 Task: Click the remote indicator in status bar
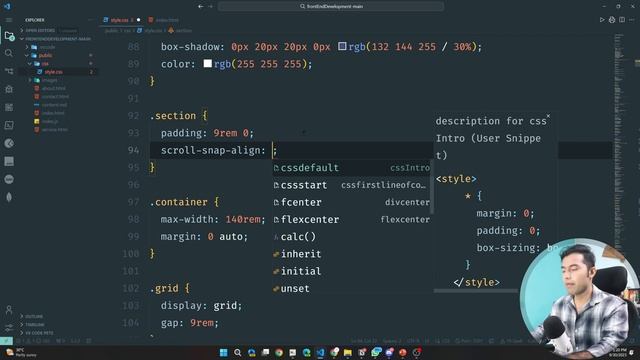(7, 340)
